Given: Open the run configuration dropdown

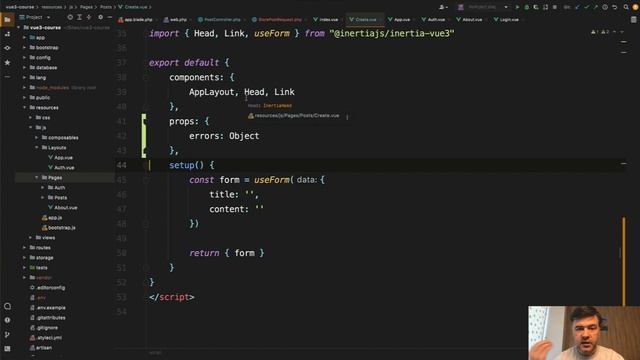Looking at the screenshot, I should [x=484, y=7].
